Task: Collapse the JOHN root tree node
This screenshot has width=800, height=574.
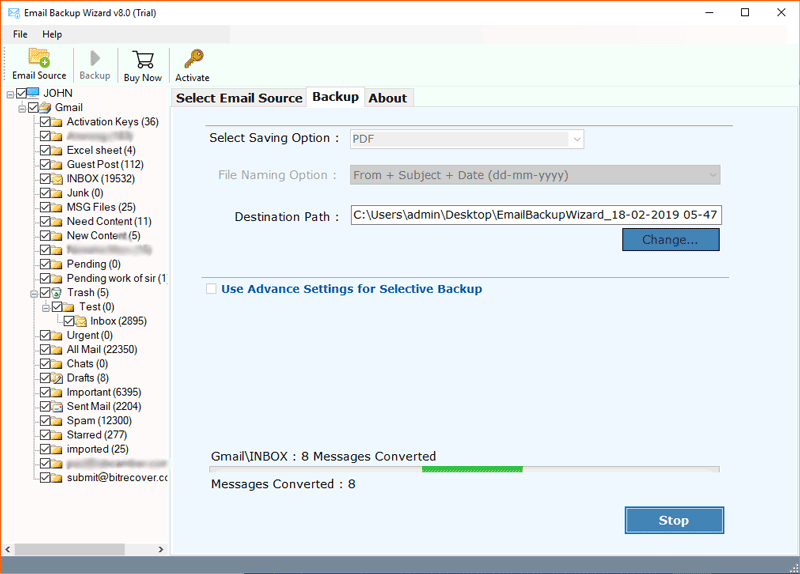Action: (10, 94)
